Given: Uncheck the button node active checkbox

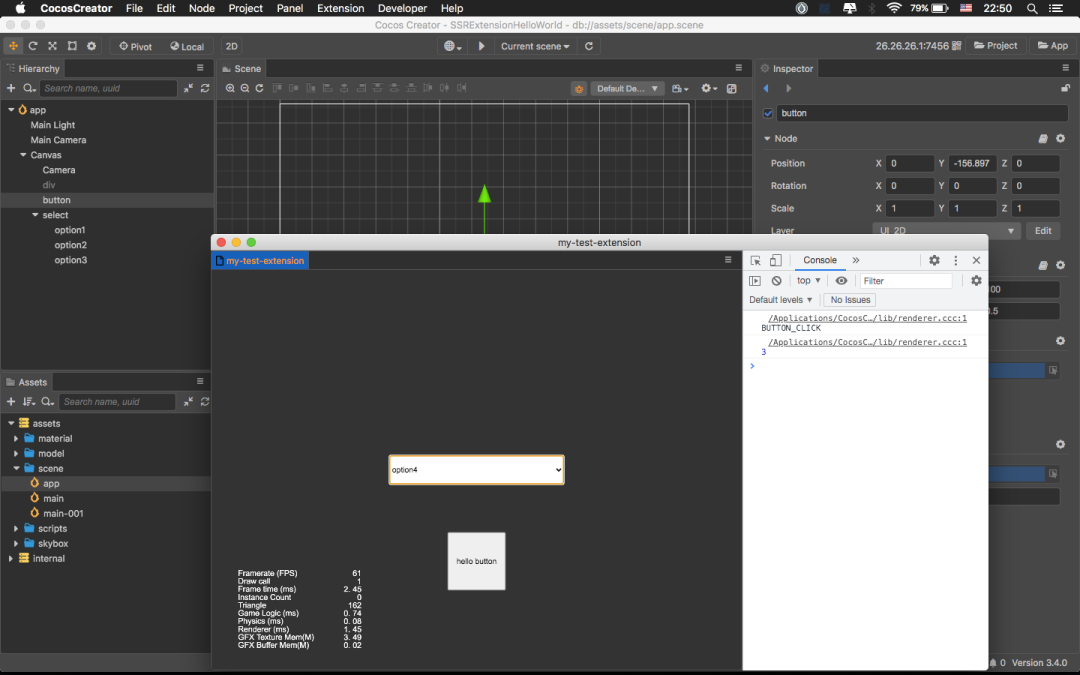Looking at the screenshot, I should [x=768, y=114].
